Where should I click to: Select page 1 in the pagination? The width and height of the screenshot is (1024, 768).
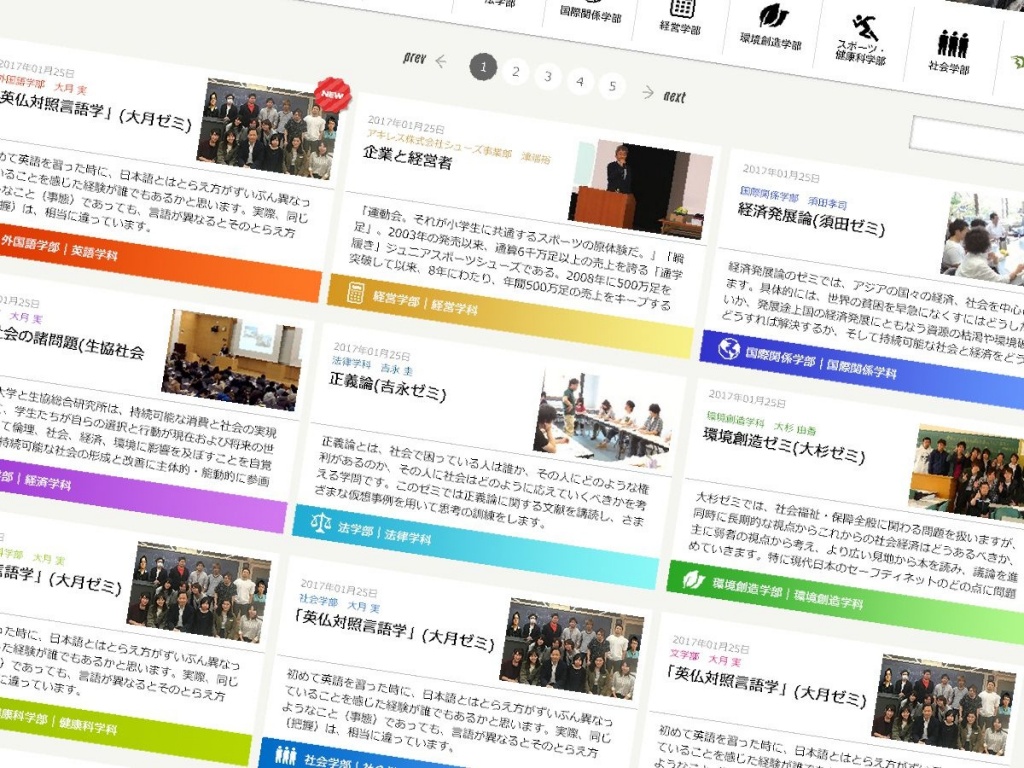pyautogui.click(x=483, y=67)
